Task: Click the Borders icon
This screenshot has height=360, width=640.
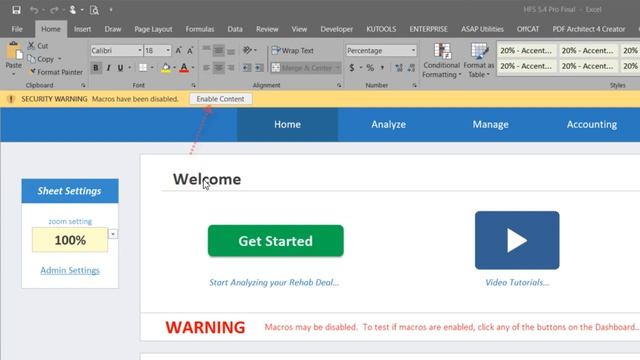Action: pyautogui.click(x=143, y=68)
